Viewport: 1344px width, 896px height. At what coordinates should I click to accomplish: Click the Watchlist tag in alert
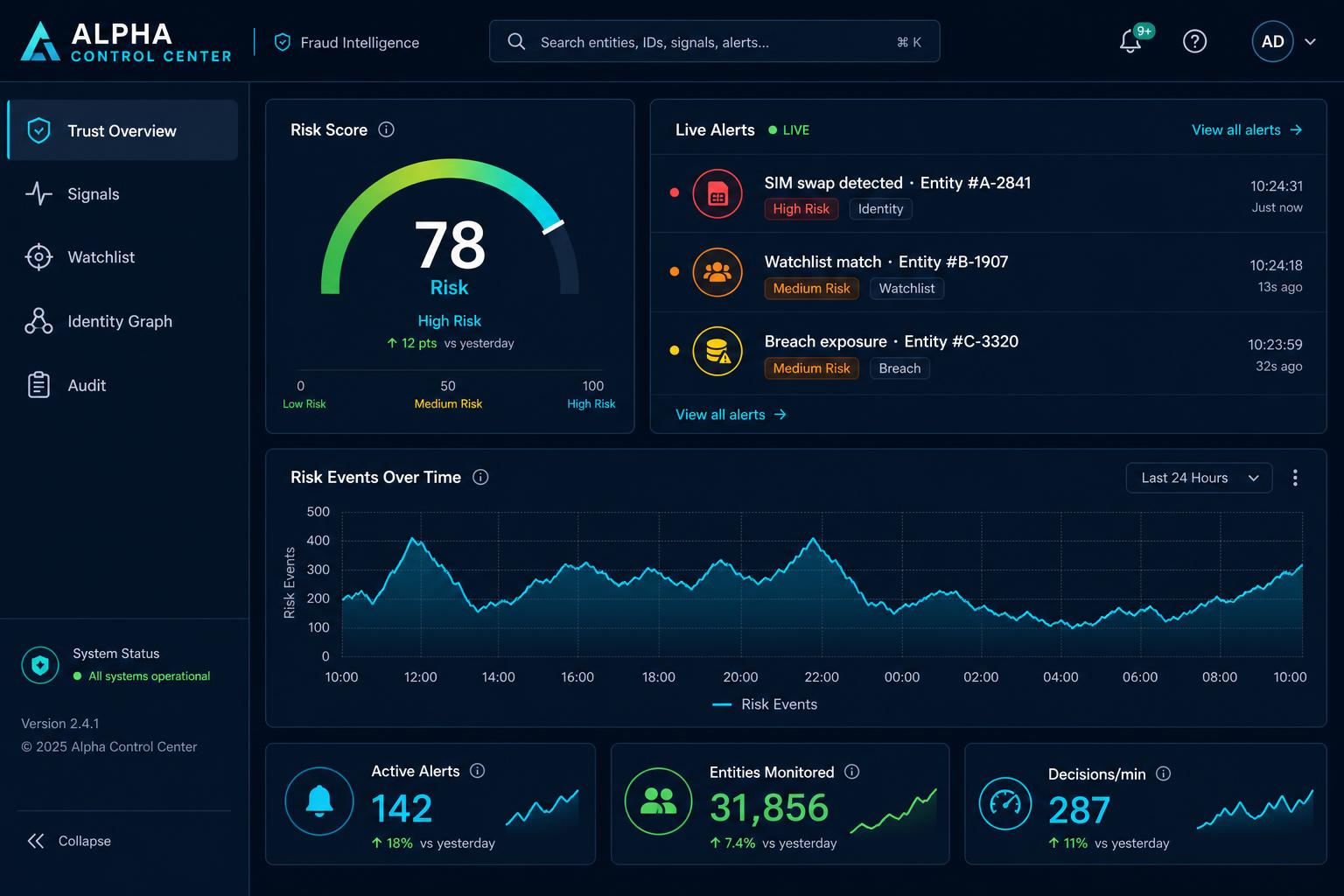[x=906, y=288]
